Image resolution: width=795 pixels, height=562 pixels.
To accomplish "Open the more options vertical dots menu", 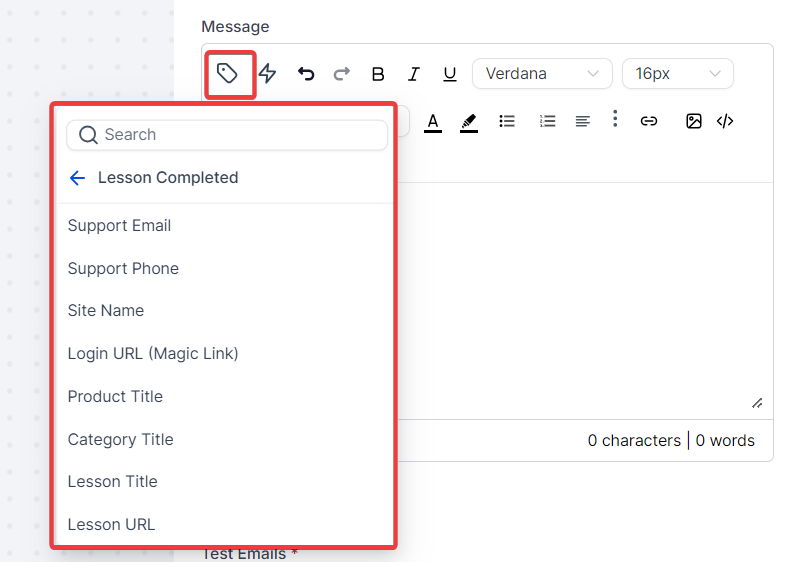I will coord(615,119).
